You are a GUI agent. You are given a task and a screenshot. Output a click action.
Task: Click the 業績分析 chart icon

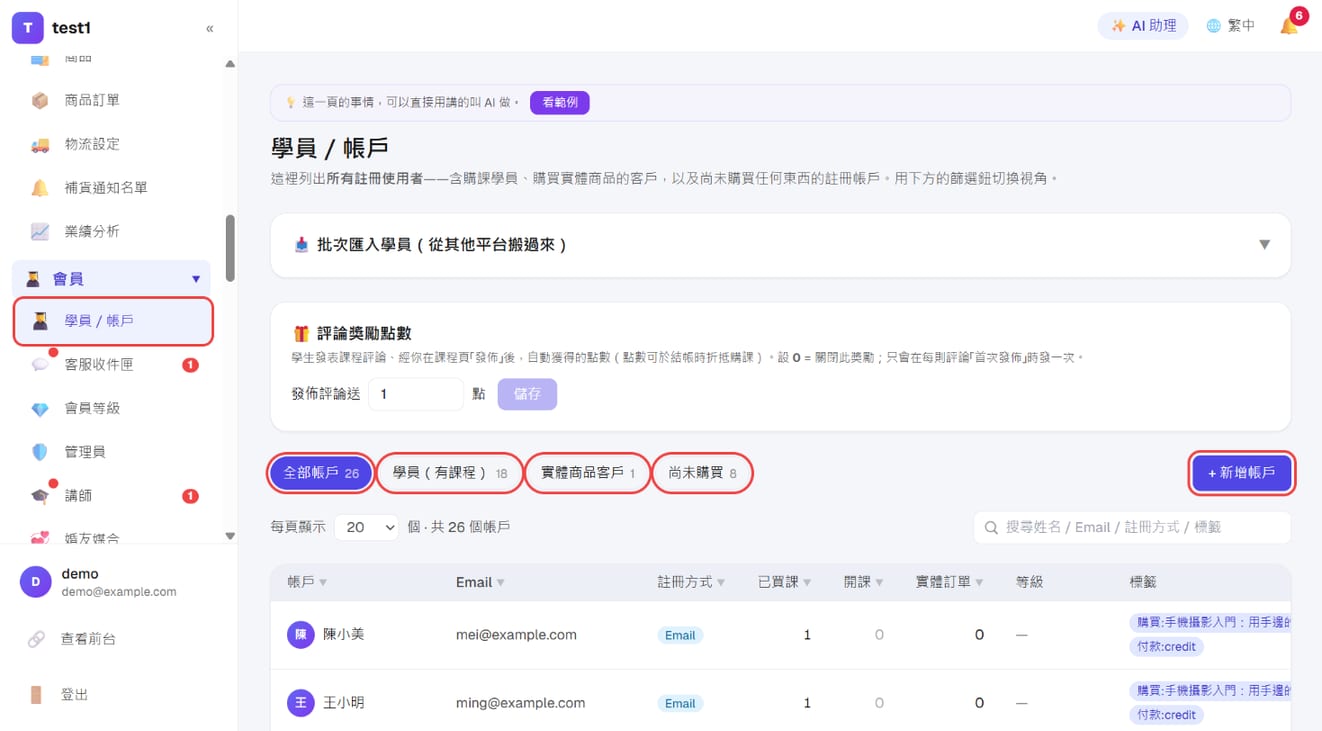click(40, 231)
